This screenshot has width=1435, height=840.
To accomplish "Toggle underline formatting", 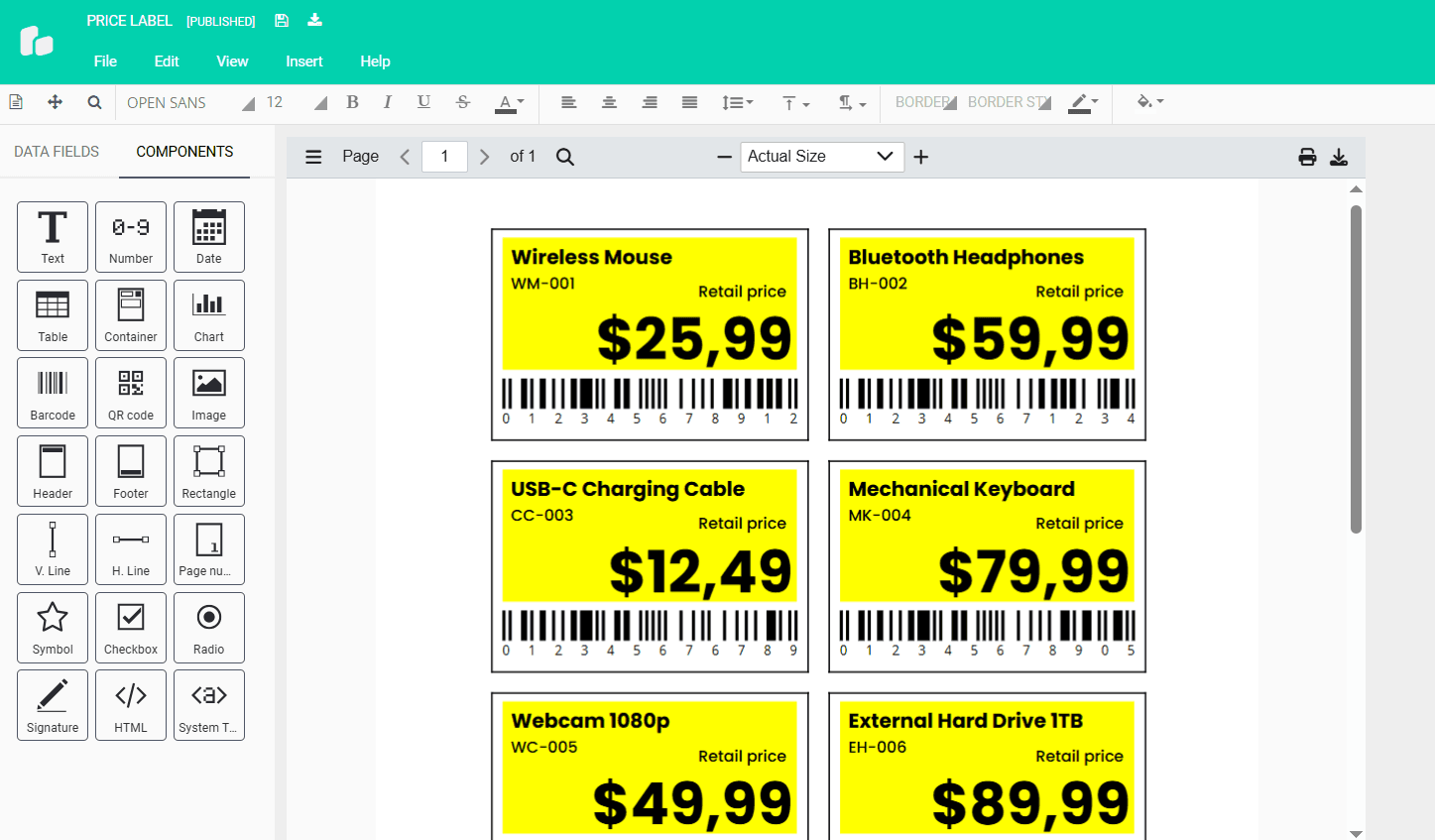I will (x=423, y=102).
